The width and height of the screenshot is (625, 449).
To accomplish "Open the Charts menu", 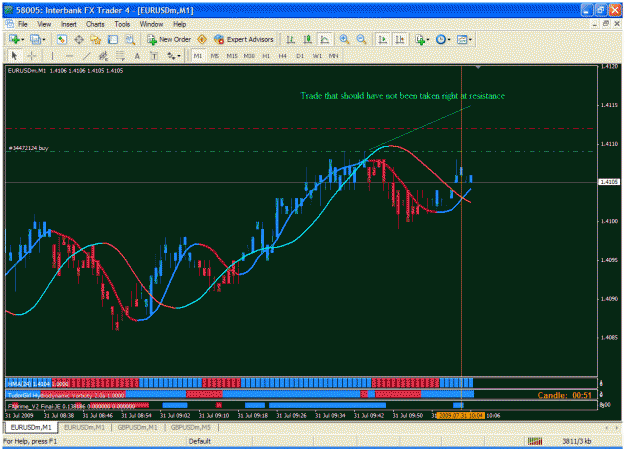I will (x=95, y=24).
